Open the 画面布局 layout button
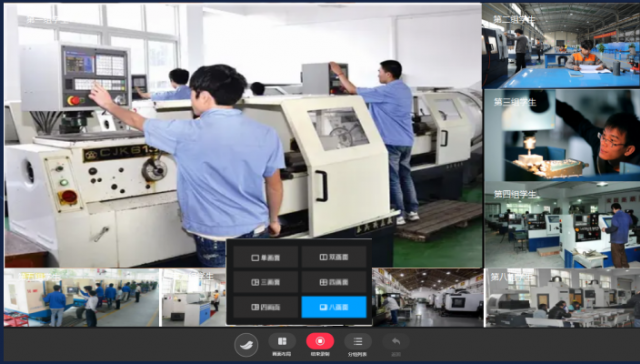The image size is (640, 364). (282, 345)
